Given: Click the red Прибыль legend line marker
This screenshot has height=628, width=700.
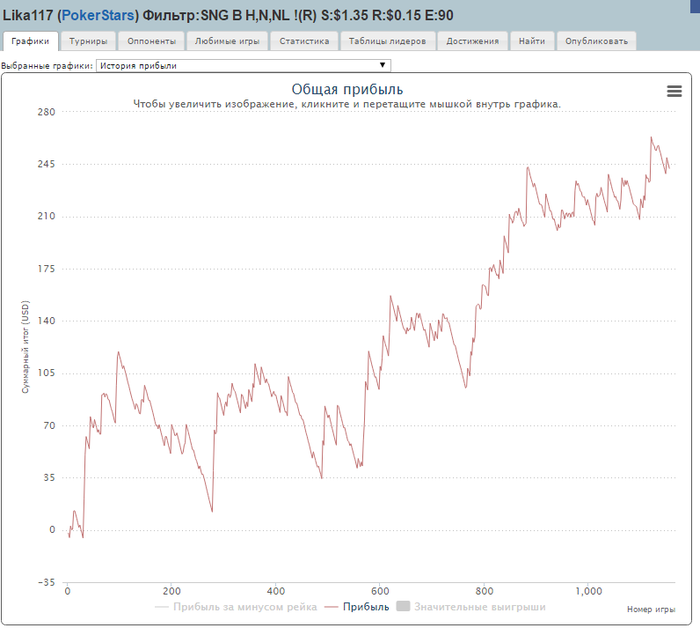Looking at the screenshot, I should [331, 607].
